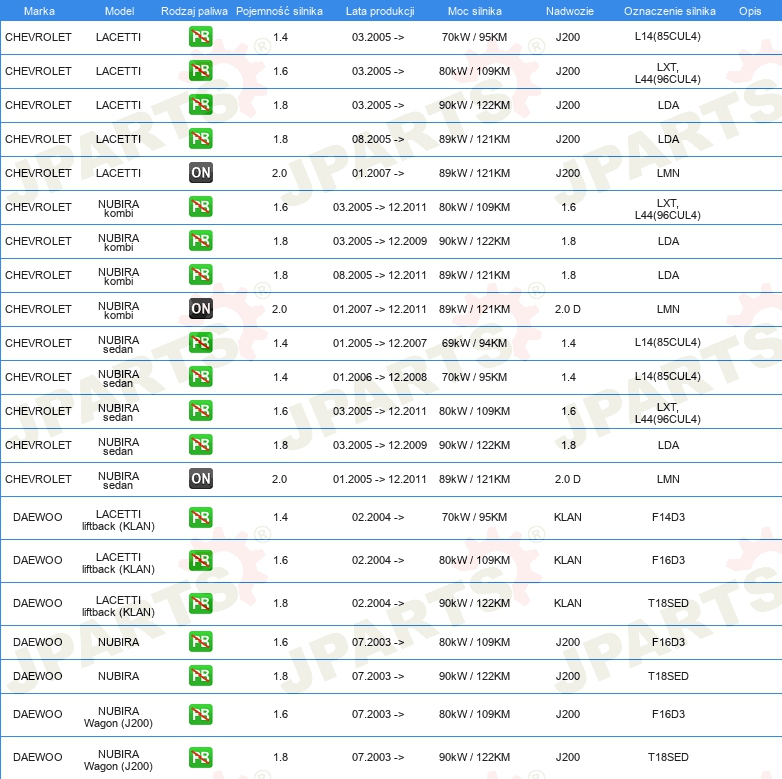The width and height of the screenshot is (782, 779).
Task: Click petrol icon for Nubira sedan 01.2006 row
Action: (x=200, y=377)
